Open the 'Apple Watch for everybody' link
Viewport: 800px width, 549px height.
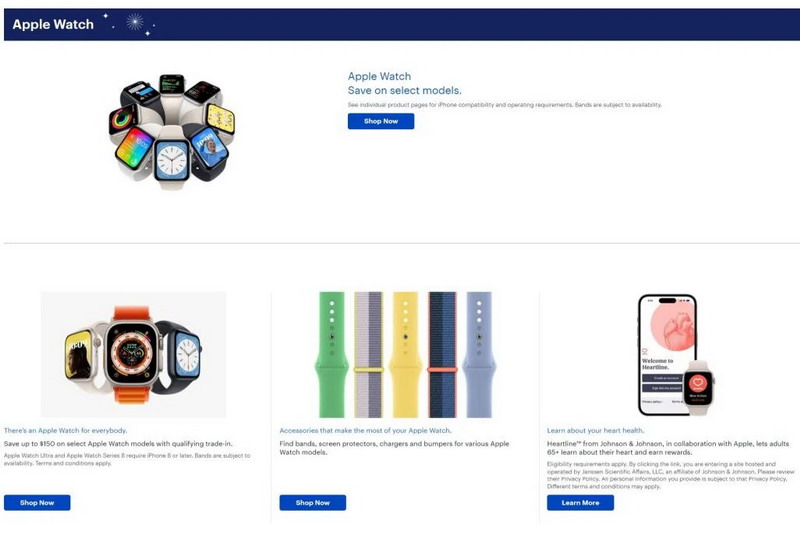click(66, 431)
